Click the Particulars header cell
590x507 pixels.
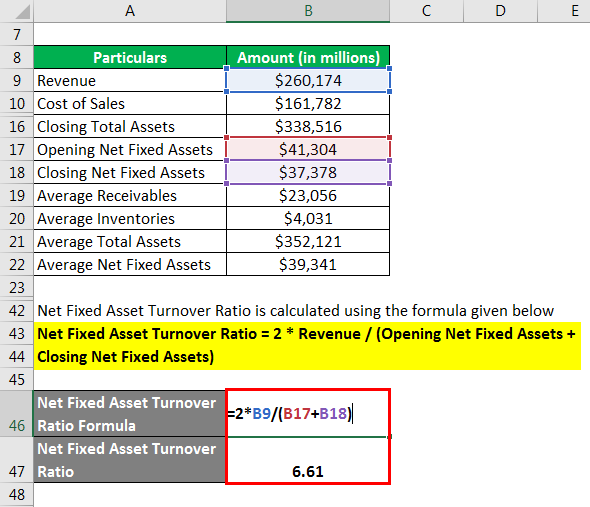pyautogui.click(x=130, y=57)
